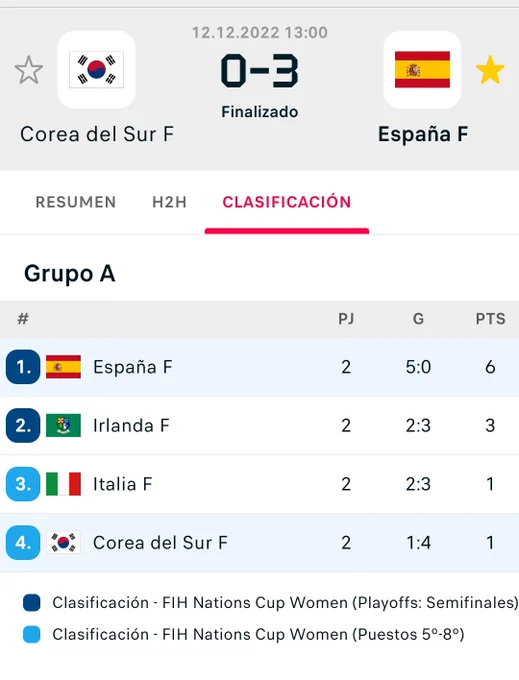This screenshot has width=519, height=680.
Task: Toggle favorite star for Corea del Sur F
Action: tap(29, 70)
